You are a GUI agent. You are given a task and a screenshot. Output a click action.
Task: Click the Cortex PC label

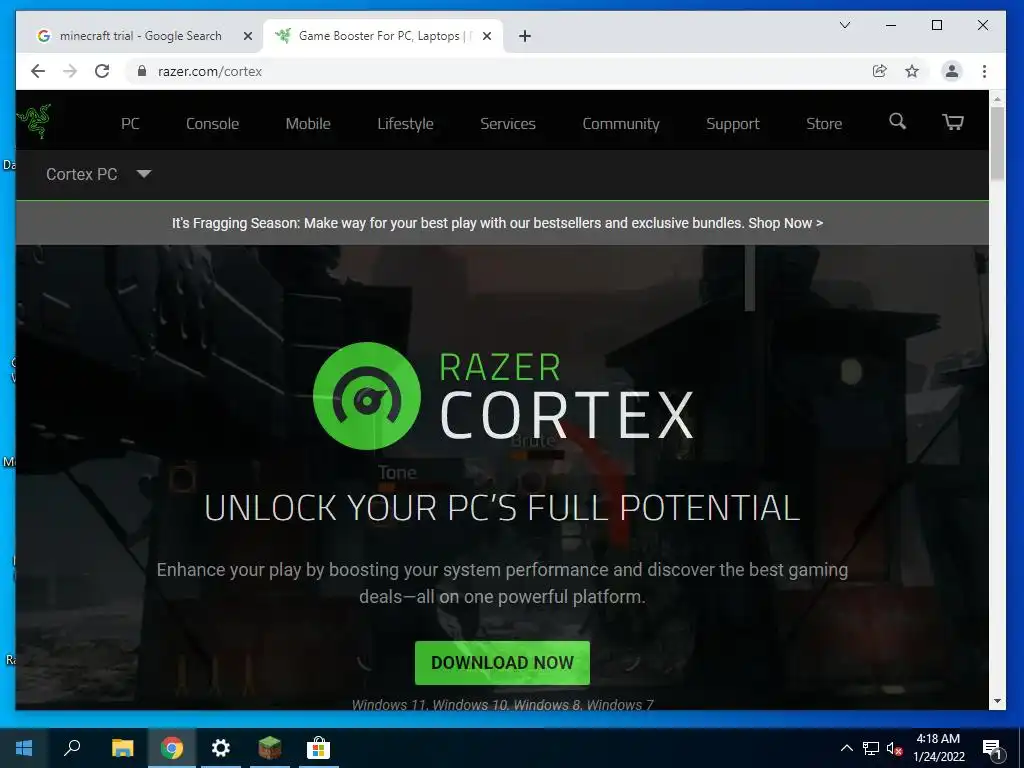tap(82, 174)
